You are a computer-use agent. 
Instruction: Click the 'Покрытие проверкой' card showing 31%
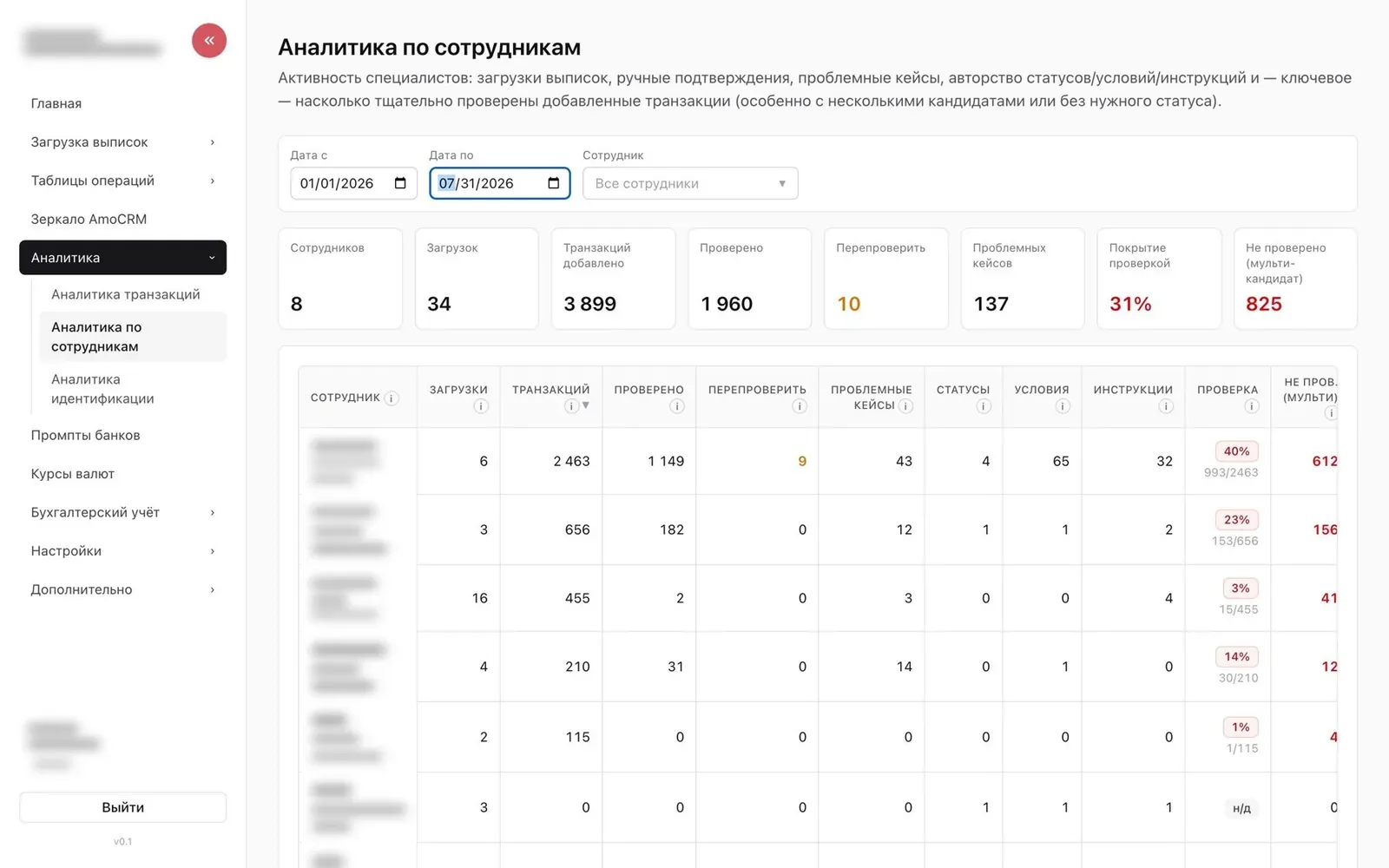1159,279
